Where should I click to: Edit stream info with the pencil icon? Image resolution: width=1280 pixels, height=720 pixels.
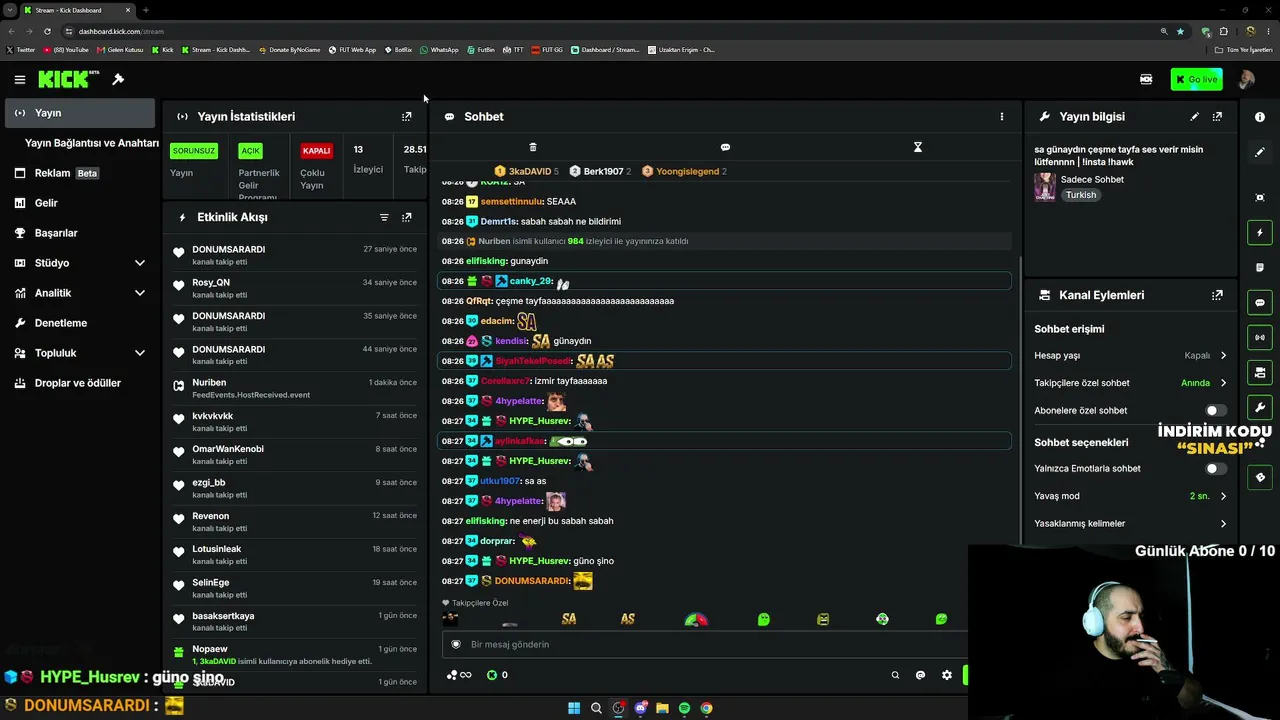[x=1194, y=117]
